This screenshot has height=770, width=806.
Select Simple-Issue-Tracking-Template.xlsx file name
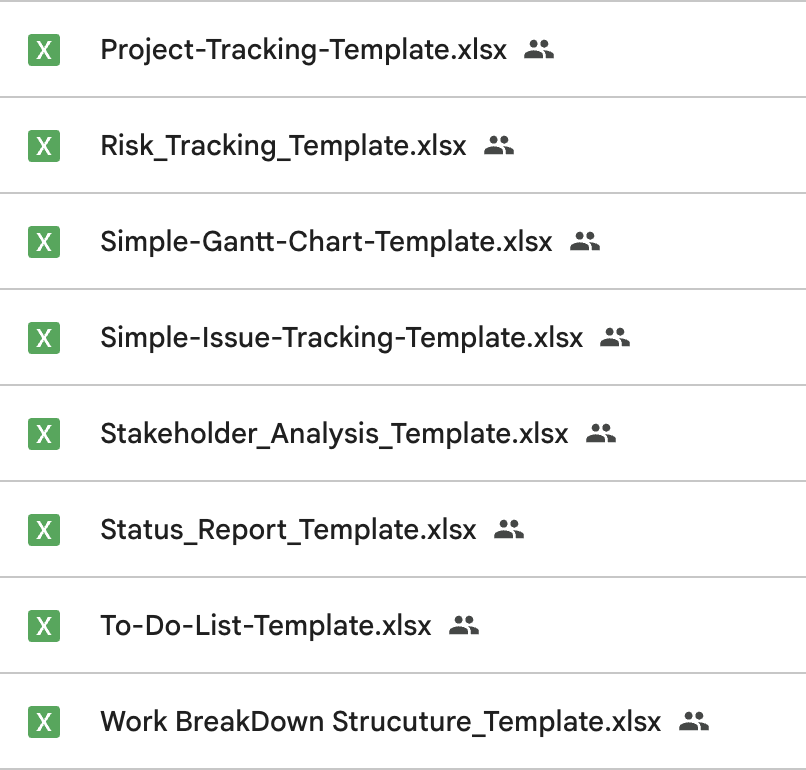341,338
